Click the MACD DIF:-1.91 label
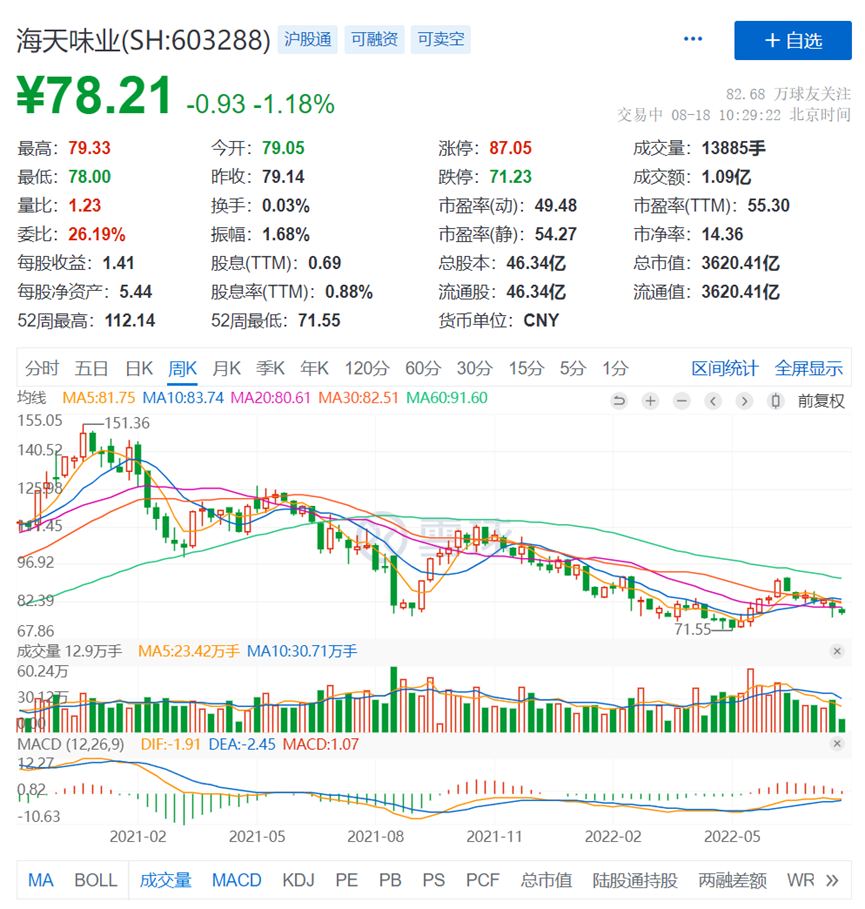This screenshot has width=865, height=909. (x=170, y=744)
